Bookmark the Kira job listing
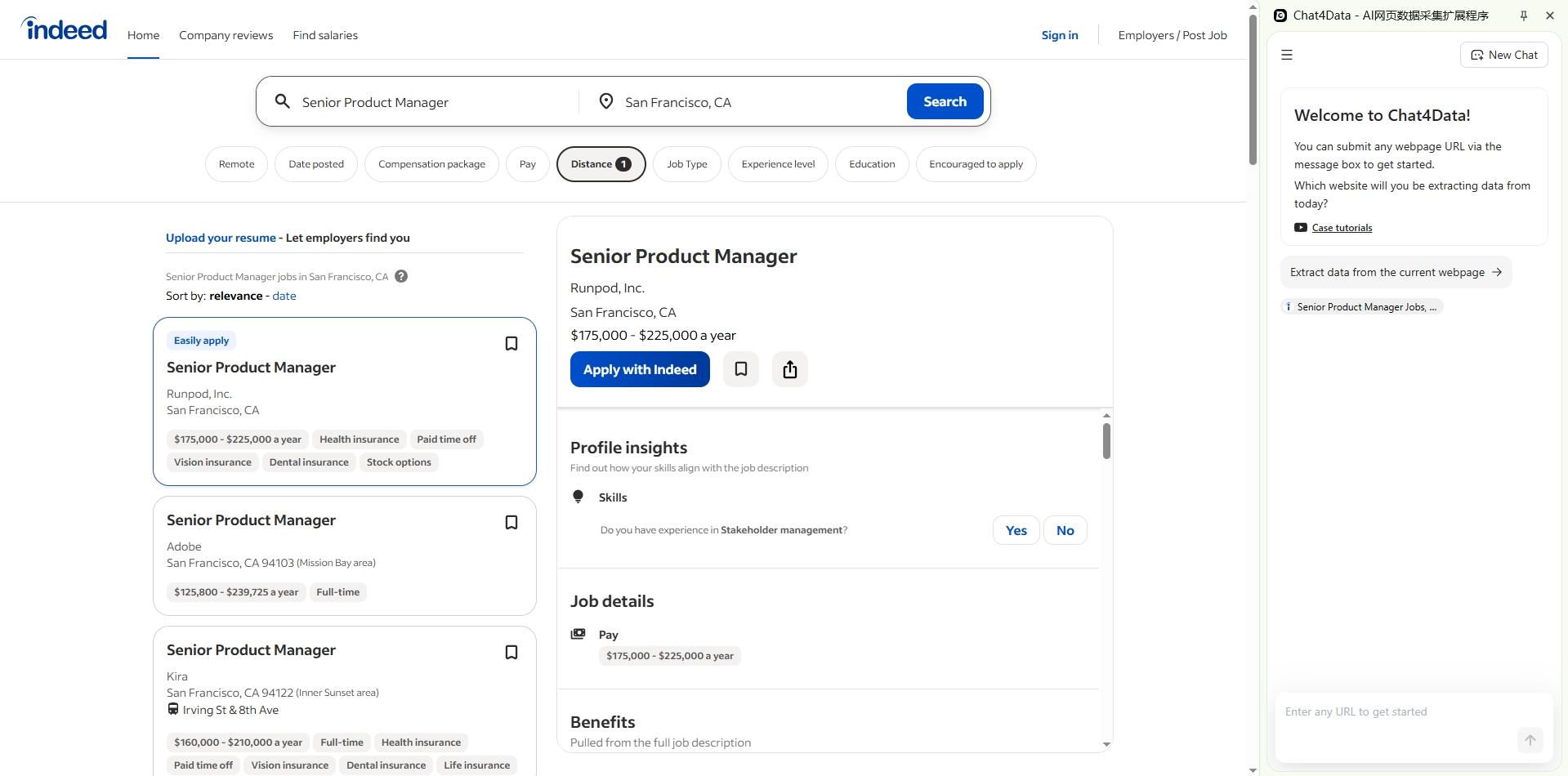Image resolution: width=1568 pixels, height=776 pixels. 511,653
